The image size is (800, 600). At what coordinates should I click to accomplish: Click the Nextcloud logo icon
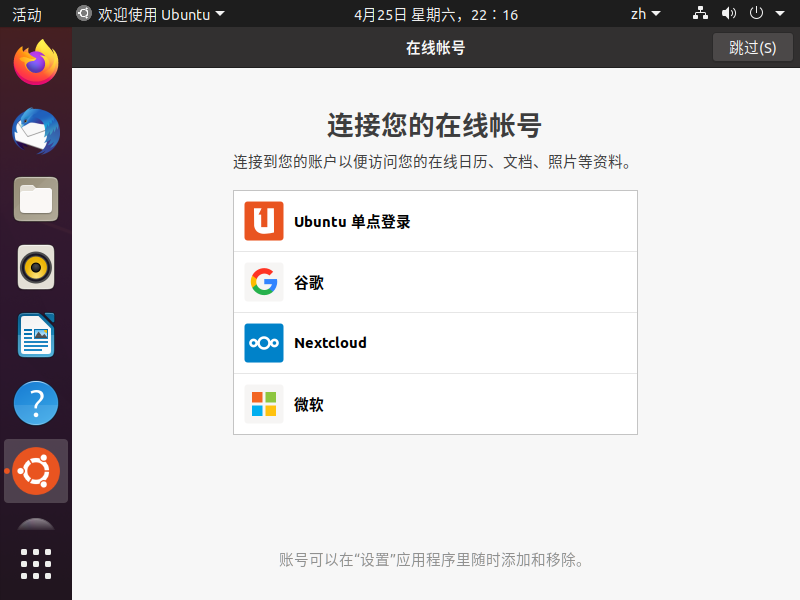click(264, 343)
